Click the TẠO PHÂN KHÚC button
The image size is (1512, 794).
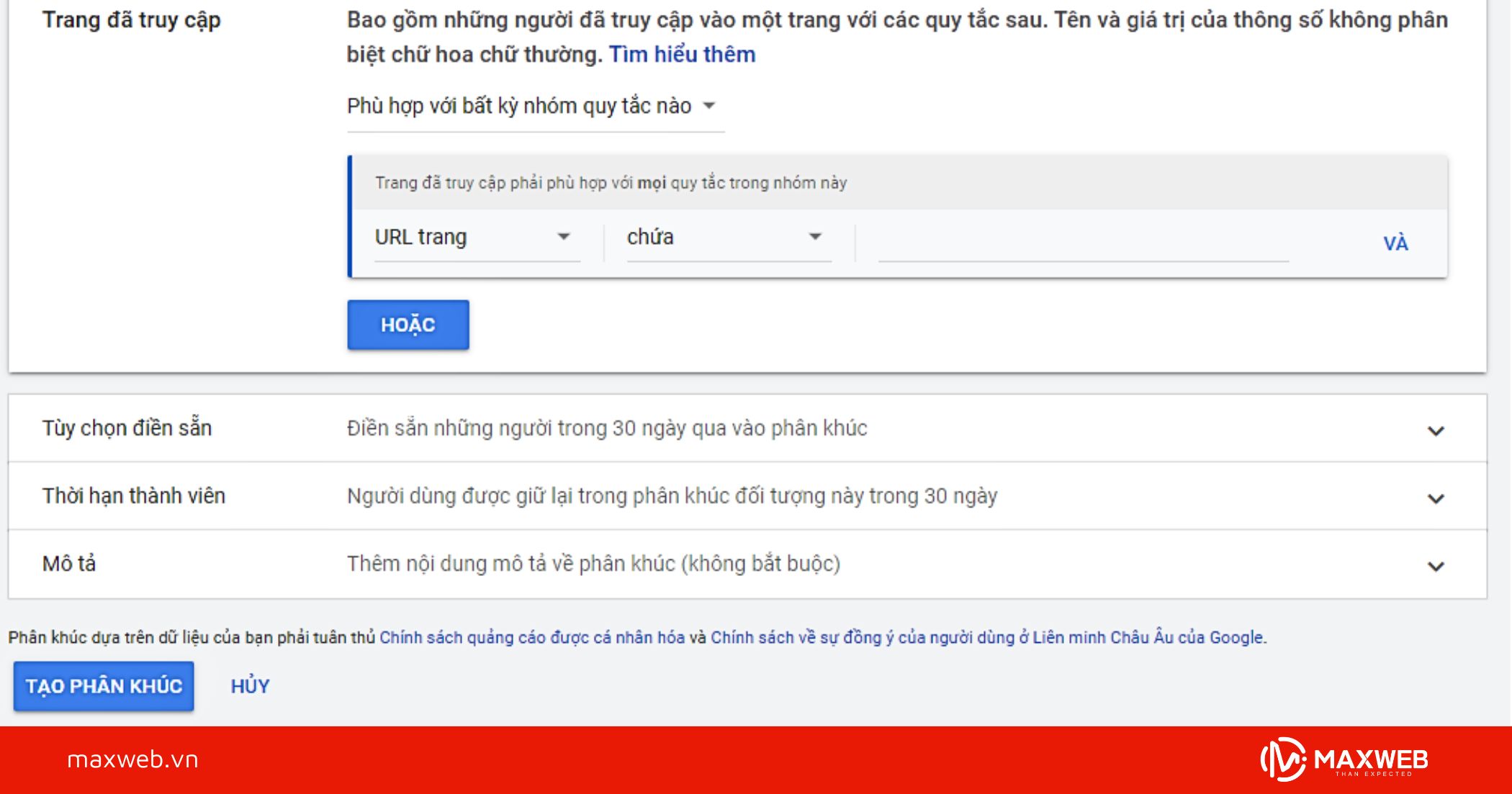(103, 685)
